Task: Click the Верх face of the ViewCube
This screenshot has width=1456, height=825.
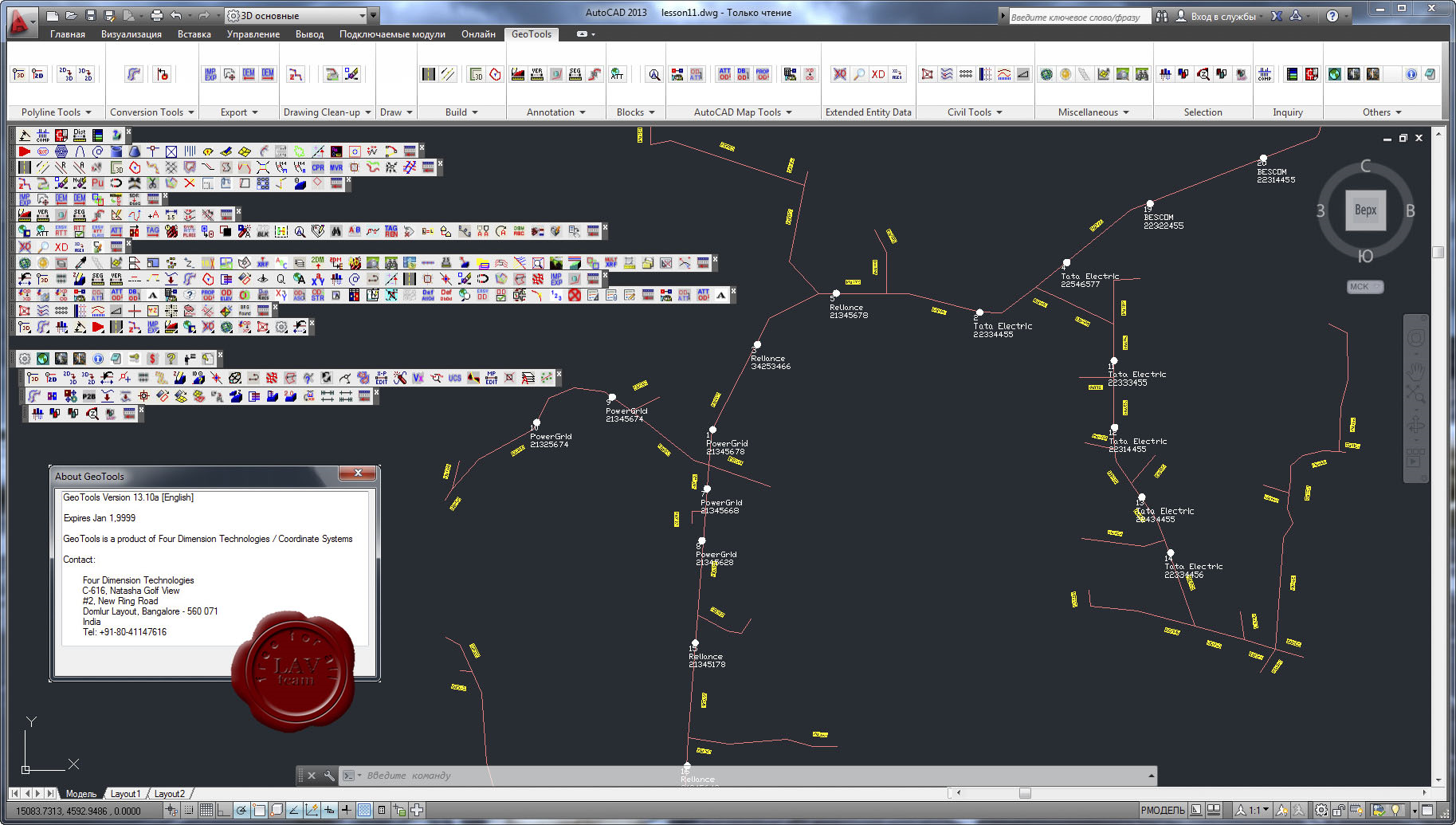Action: [x=1365, y=210]
